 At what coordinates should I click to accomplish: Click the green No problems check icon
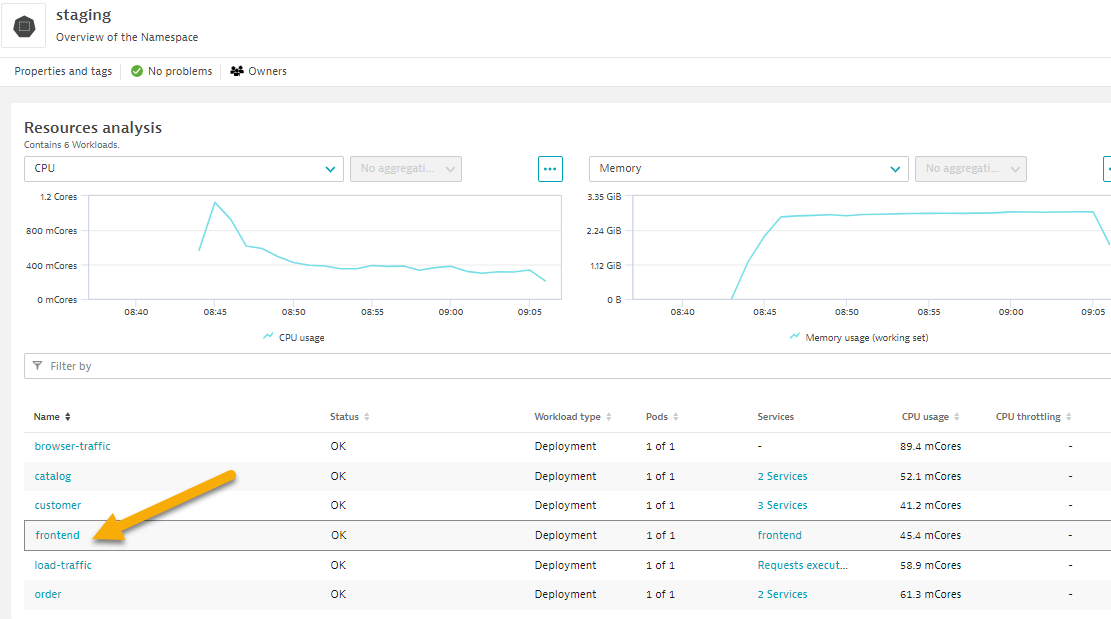pyautogui.click(x=137, y=72)
